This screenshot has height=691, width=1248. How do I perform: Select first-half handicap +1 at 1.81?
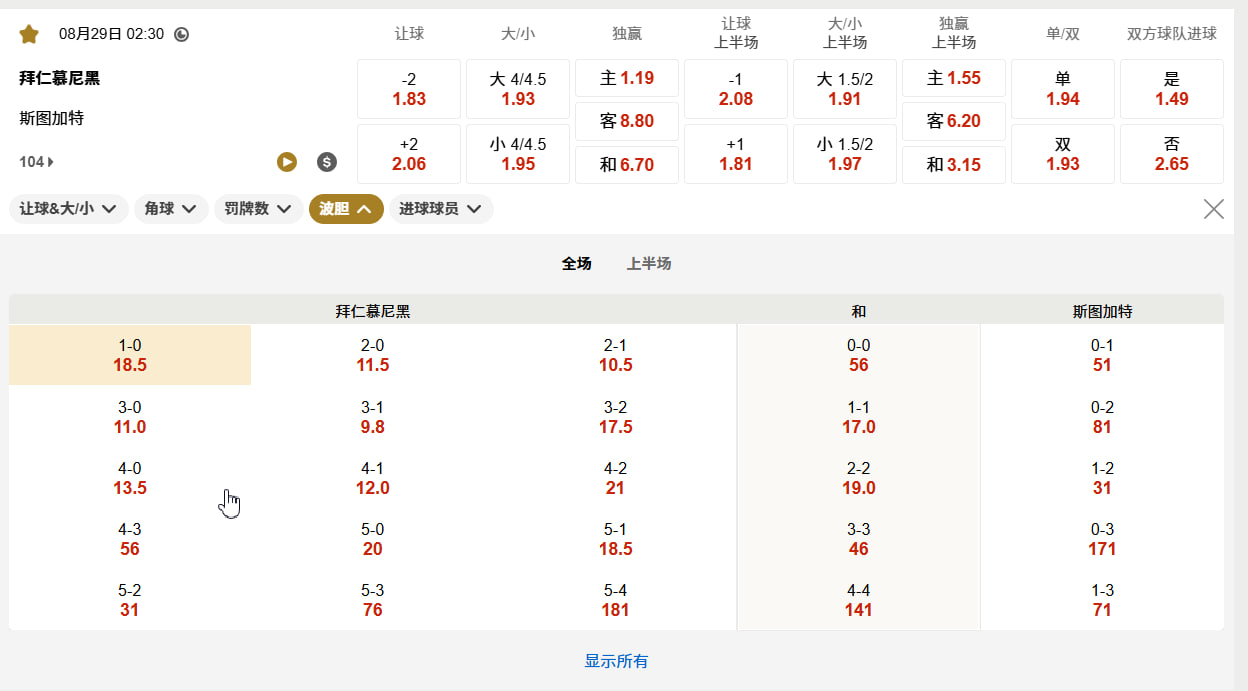[x=736, y=154]
